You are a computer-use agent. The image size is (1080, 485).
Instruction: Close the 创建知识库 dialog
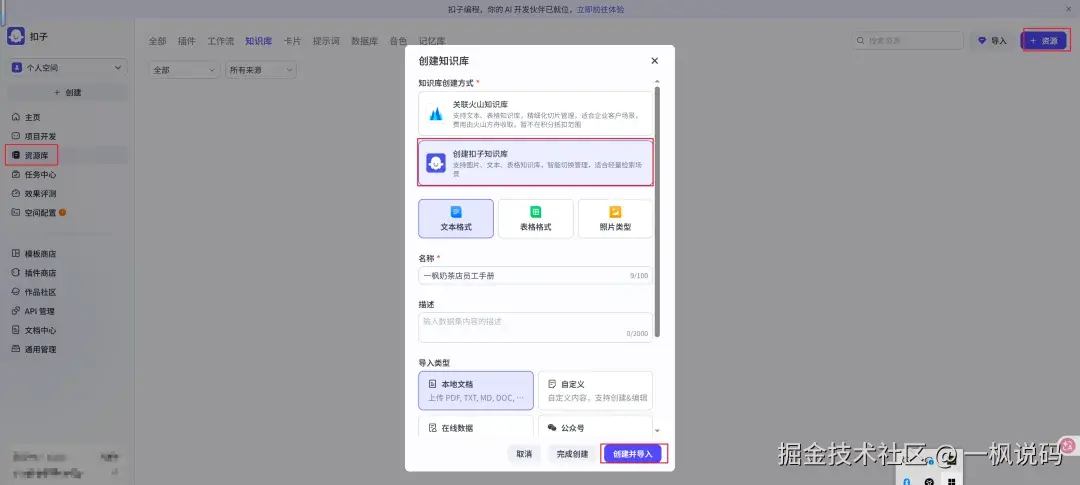(654, 61)
